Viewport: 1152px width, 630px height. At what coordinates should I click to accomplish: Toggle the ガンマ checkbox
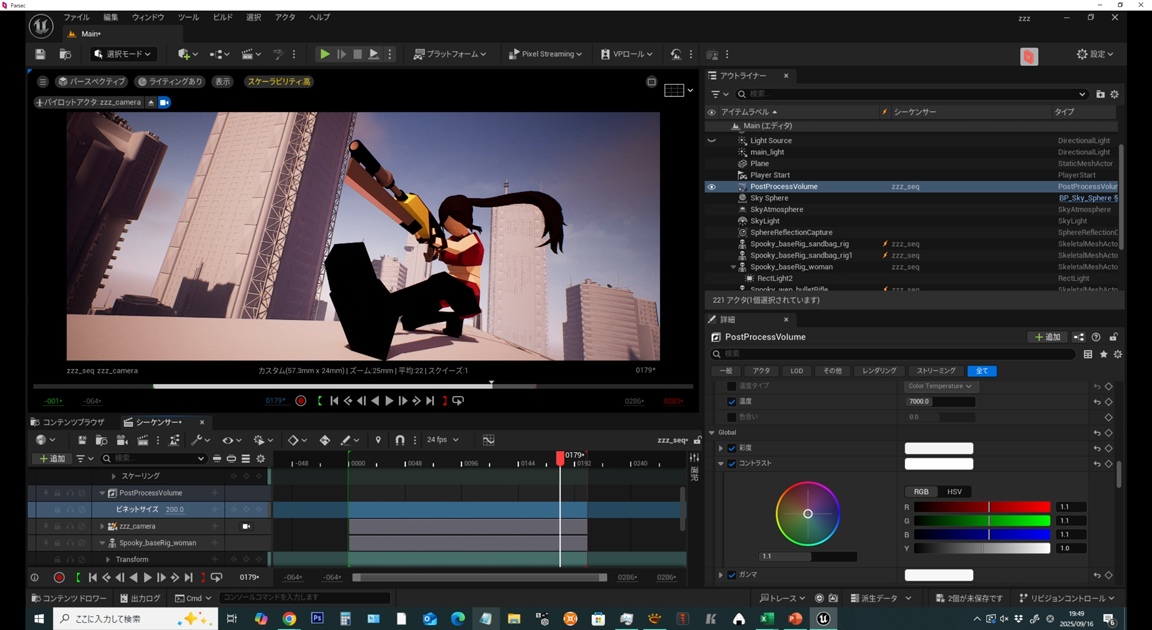click(732, 575)
